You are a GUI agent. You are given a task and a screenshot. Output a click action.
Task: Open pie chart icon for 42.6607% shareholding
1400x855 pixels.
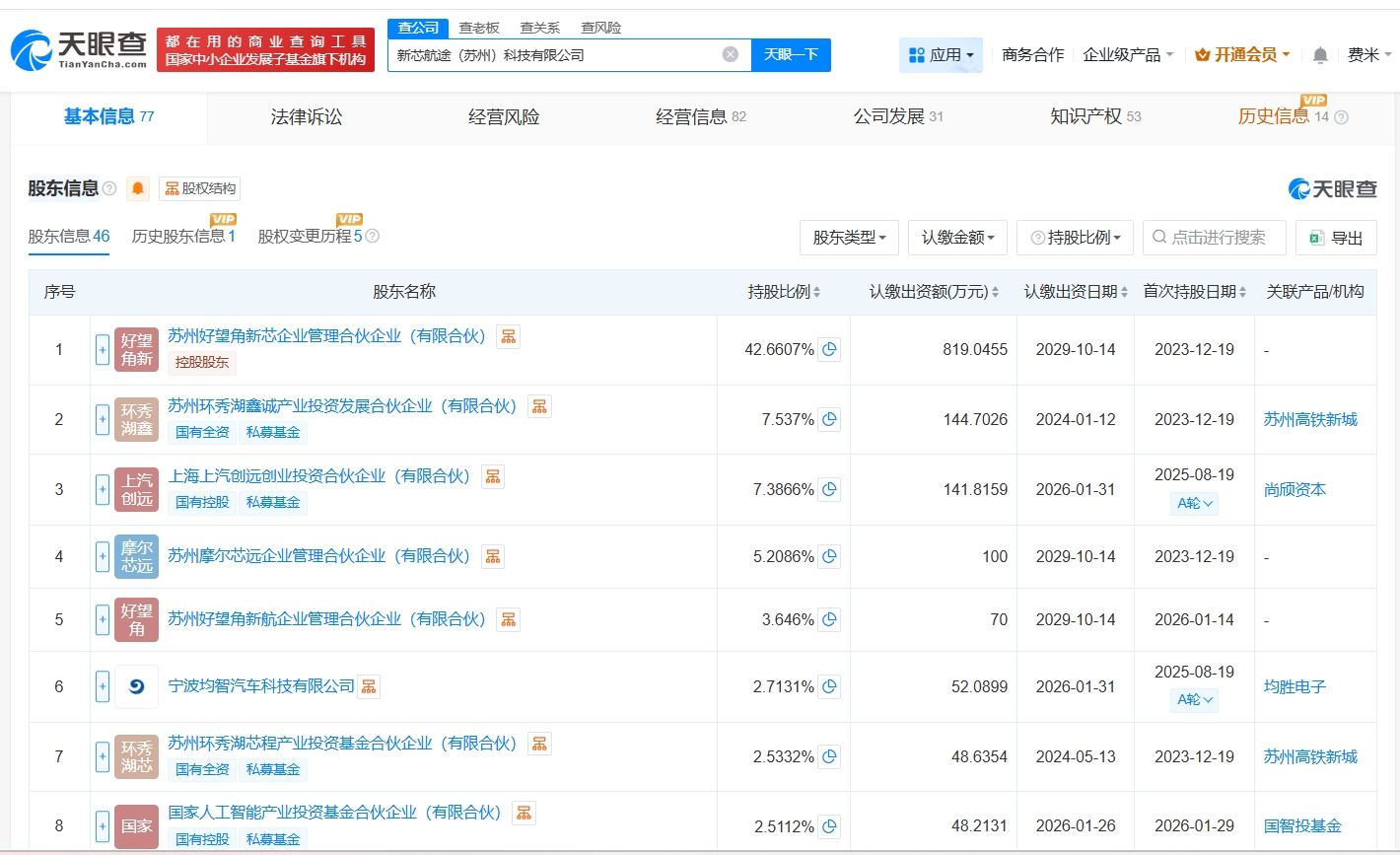[x=829, y=349]
